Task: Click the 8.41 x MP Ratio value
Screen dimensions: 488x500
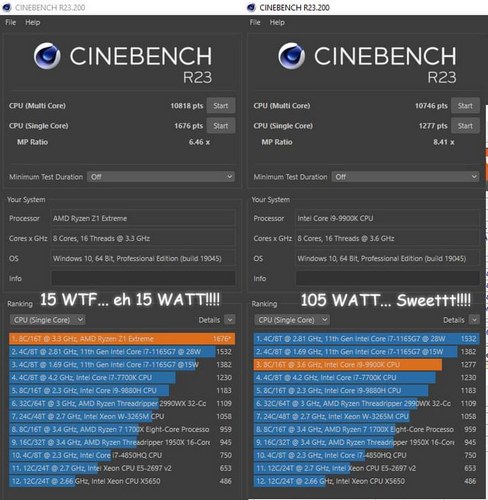Action: click(x=444, y=142)
